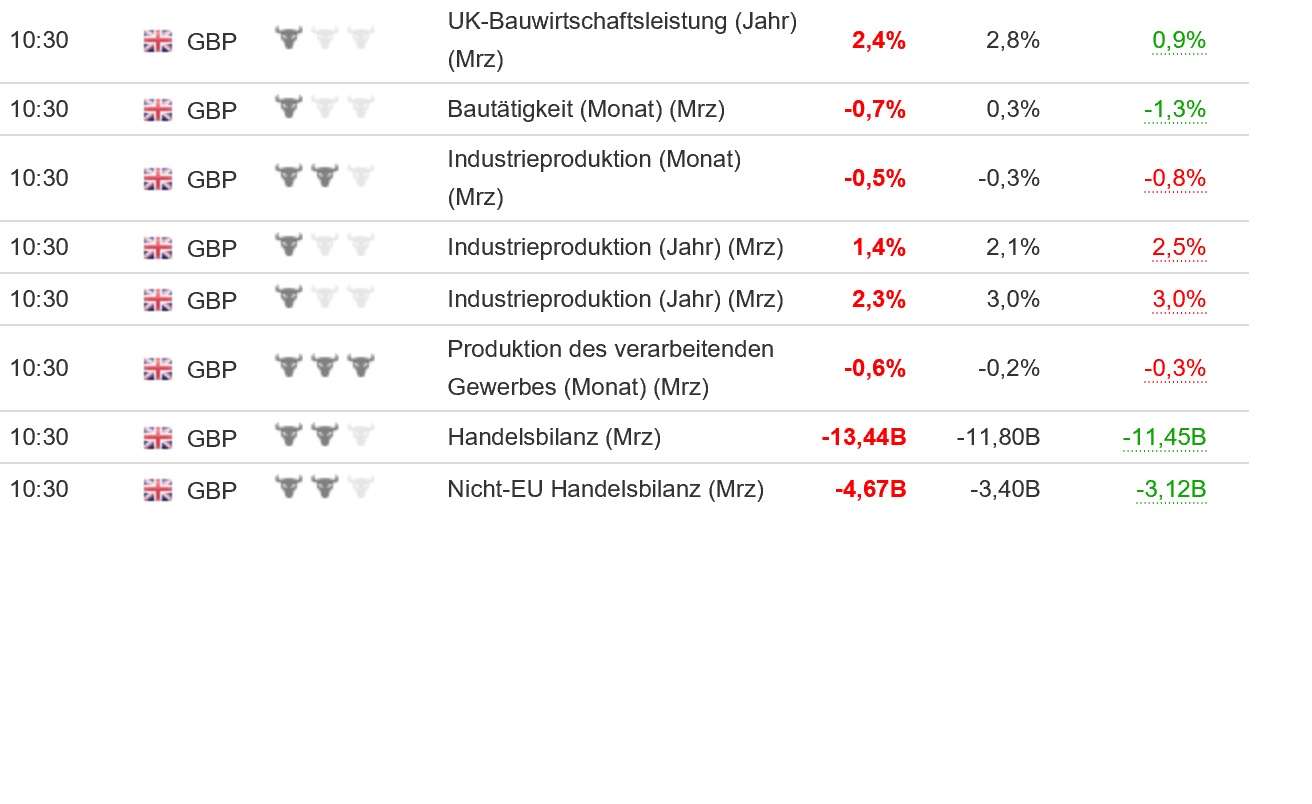The width and height of the screenshot is (1312, 804).
Task: Click actual value -13,44B in Handelsbilanz row
Action: click(x=864, y=437)
